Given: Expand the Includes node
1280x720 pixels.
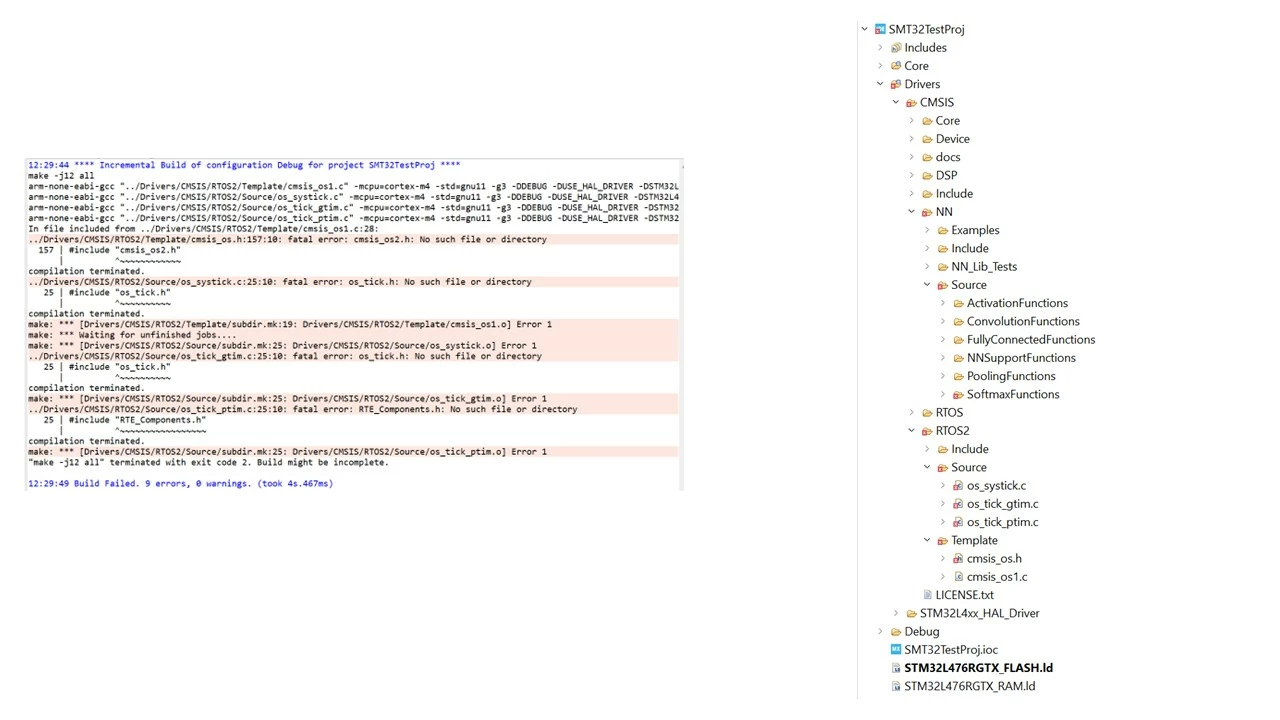Looking at the screenshot, I should tap(881, 47).
